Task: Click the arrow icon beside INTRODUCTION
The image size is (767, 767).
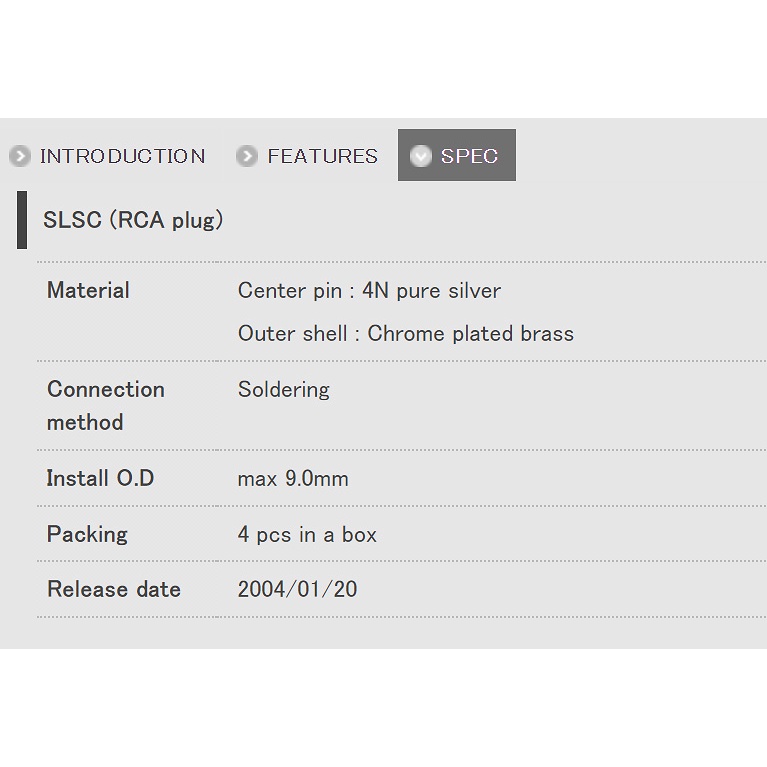Action: pyautogui.click(x=20, y=156)
